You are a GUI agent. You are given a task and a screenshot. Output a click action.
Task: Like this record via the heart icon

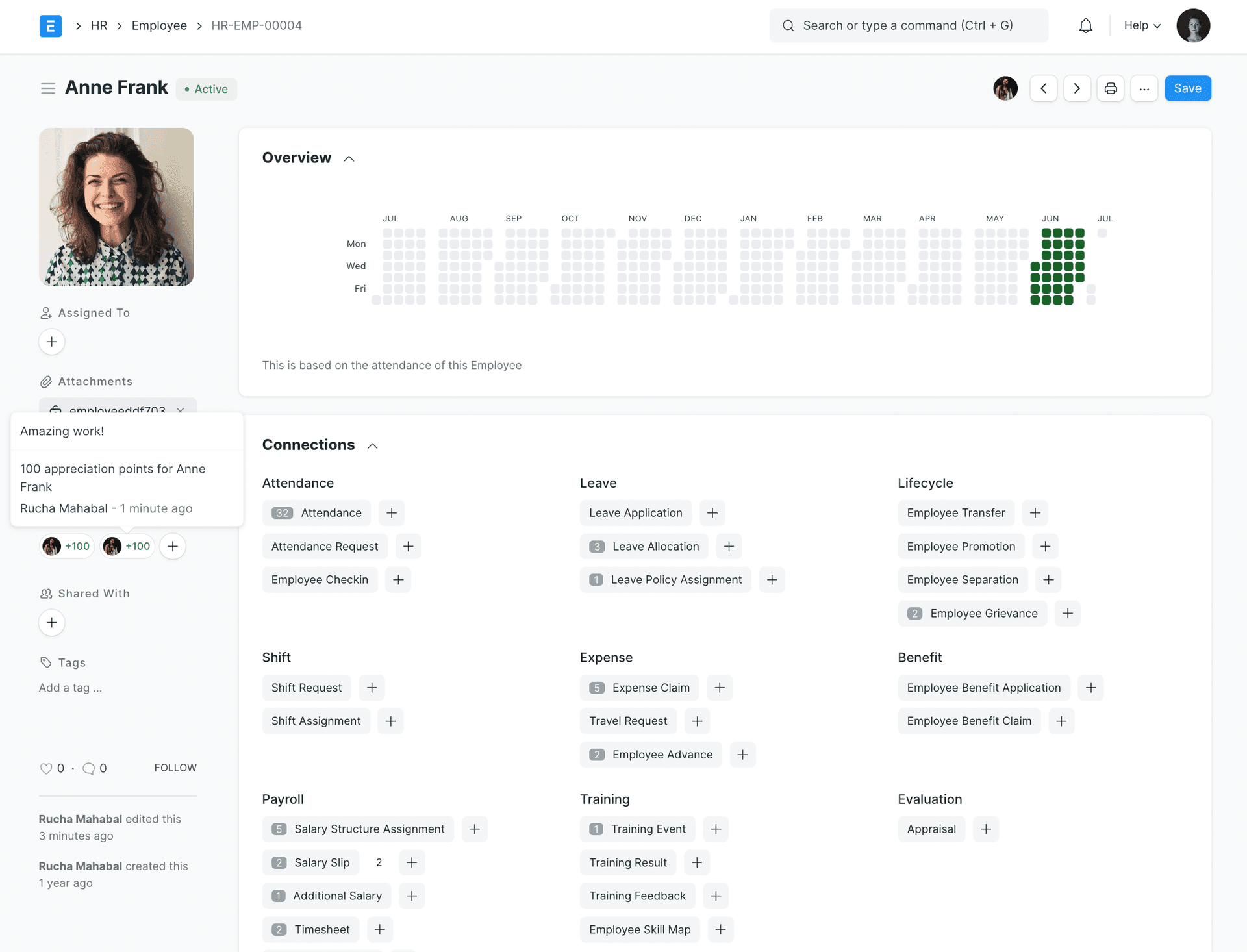(x=45, y=768)
